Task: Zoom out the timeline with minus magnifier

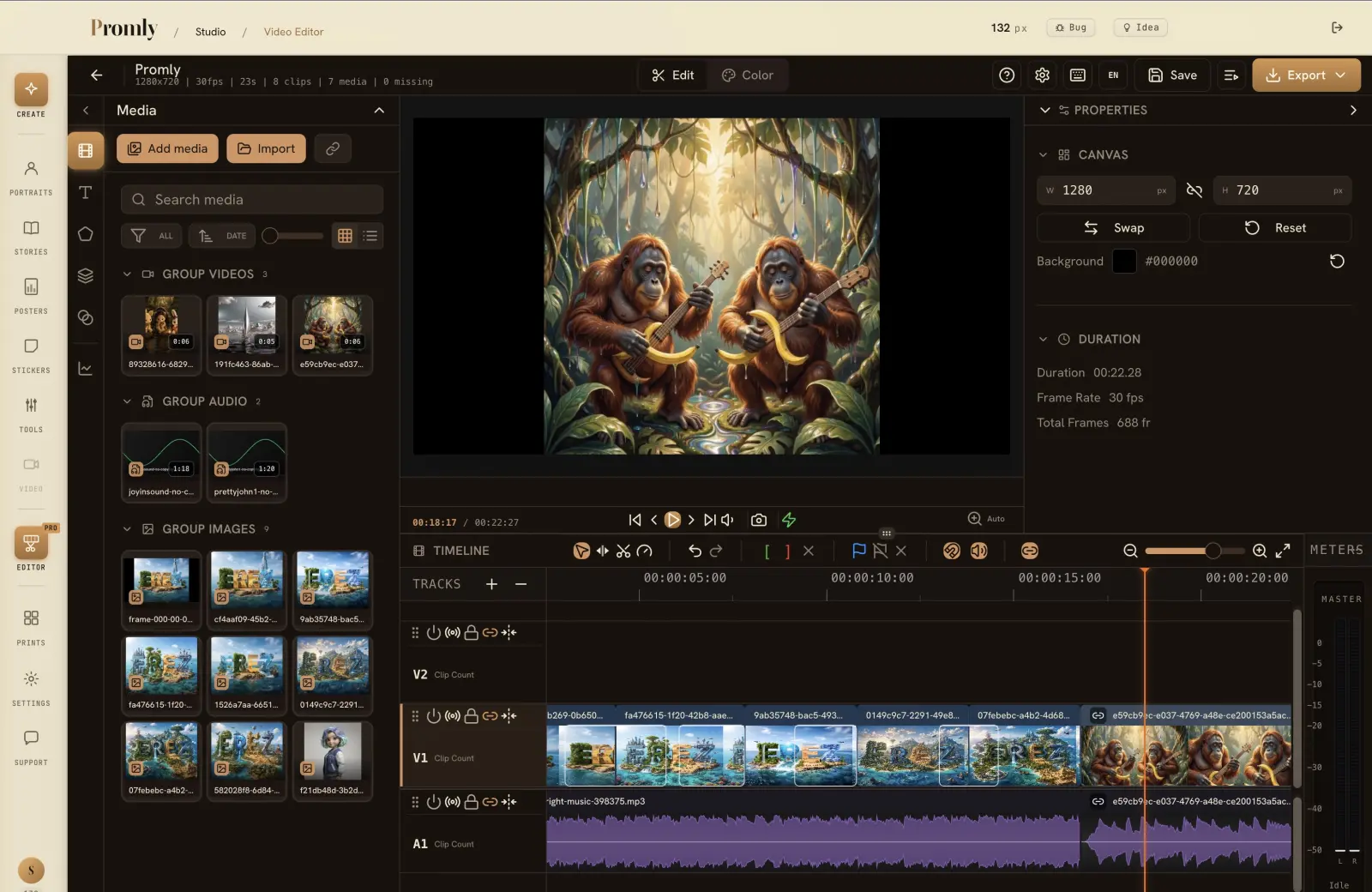Action: coord(1130,551)
